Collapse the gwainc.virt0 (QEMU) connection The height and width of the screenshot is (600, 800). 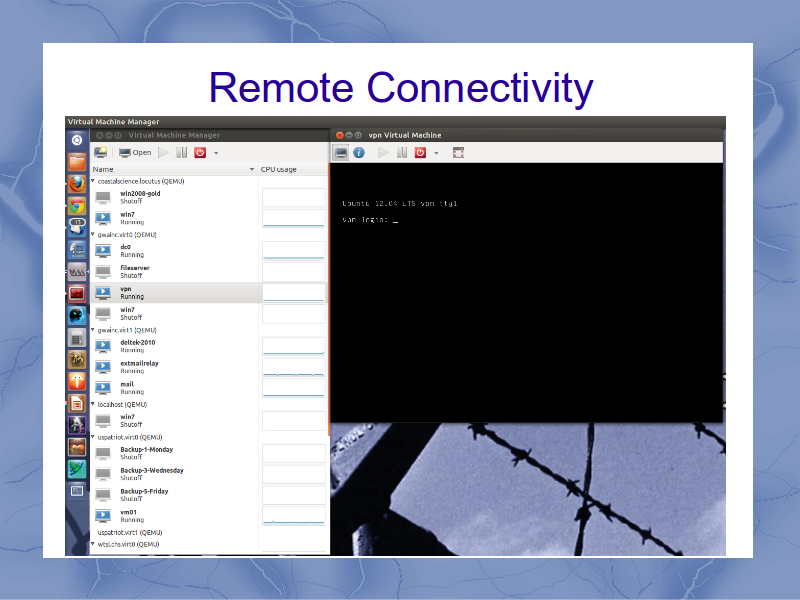point(93,235)
